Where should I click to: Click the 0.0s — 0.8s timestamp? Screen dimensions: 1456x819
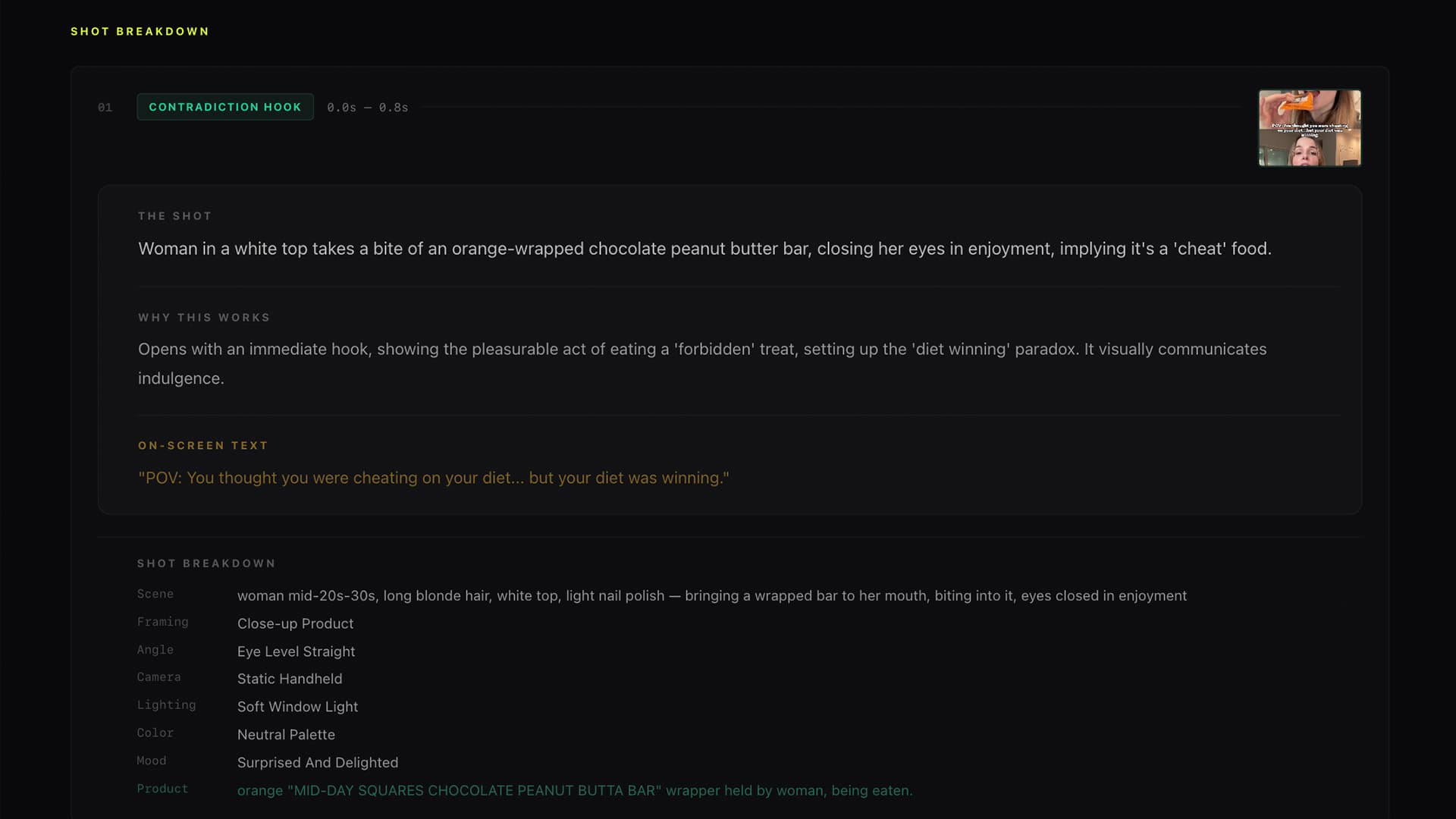point(368,108)
